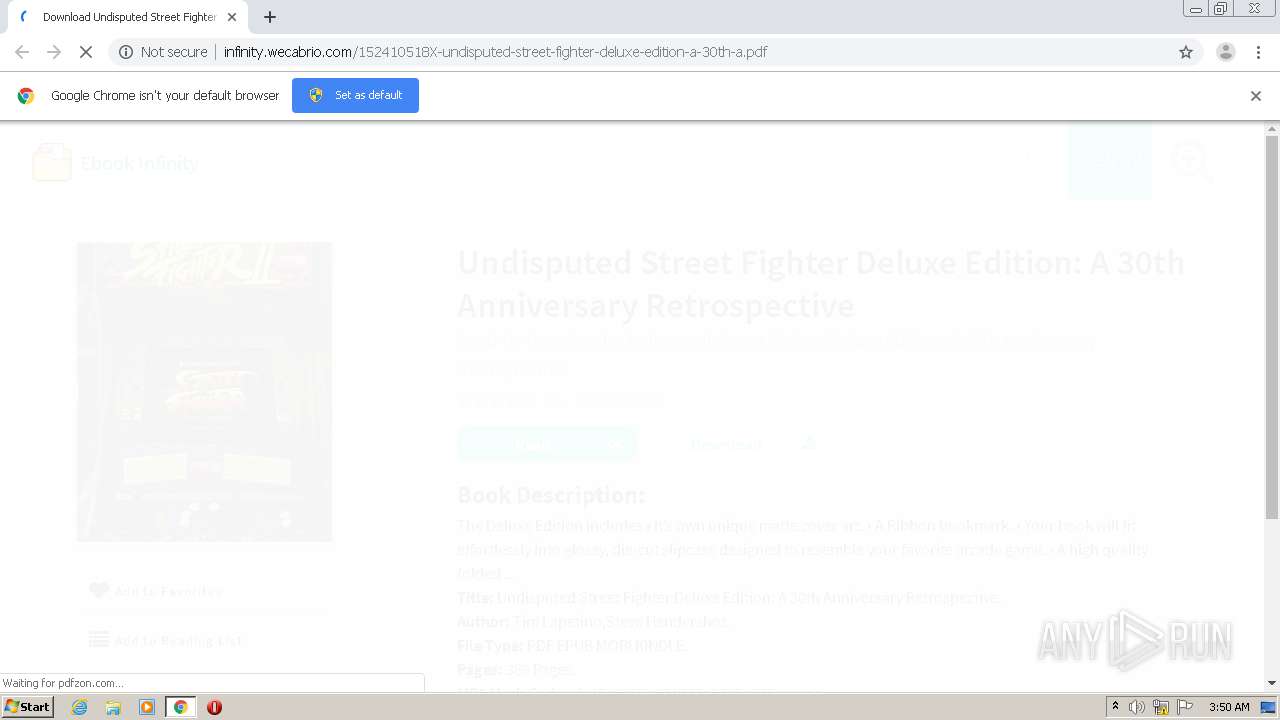Set Chrome as default browser

click(355, 95)
